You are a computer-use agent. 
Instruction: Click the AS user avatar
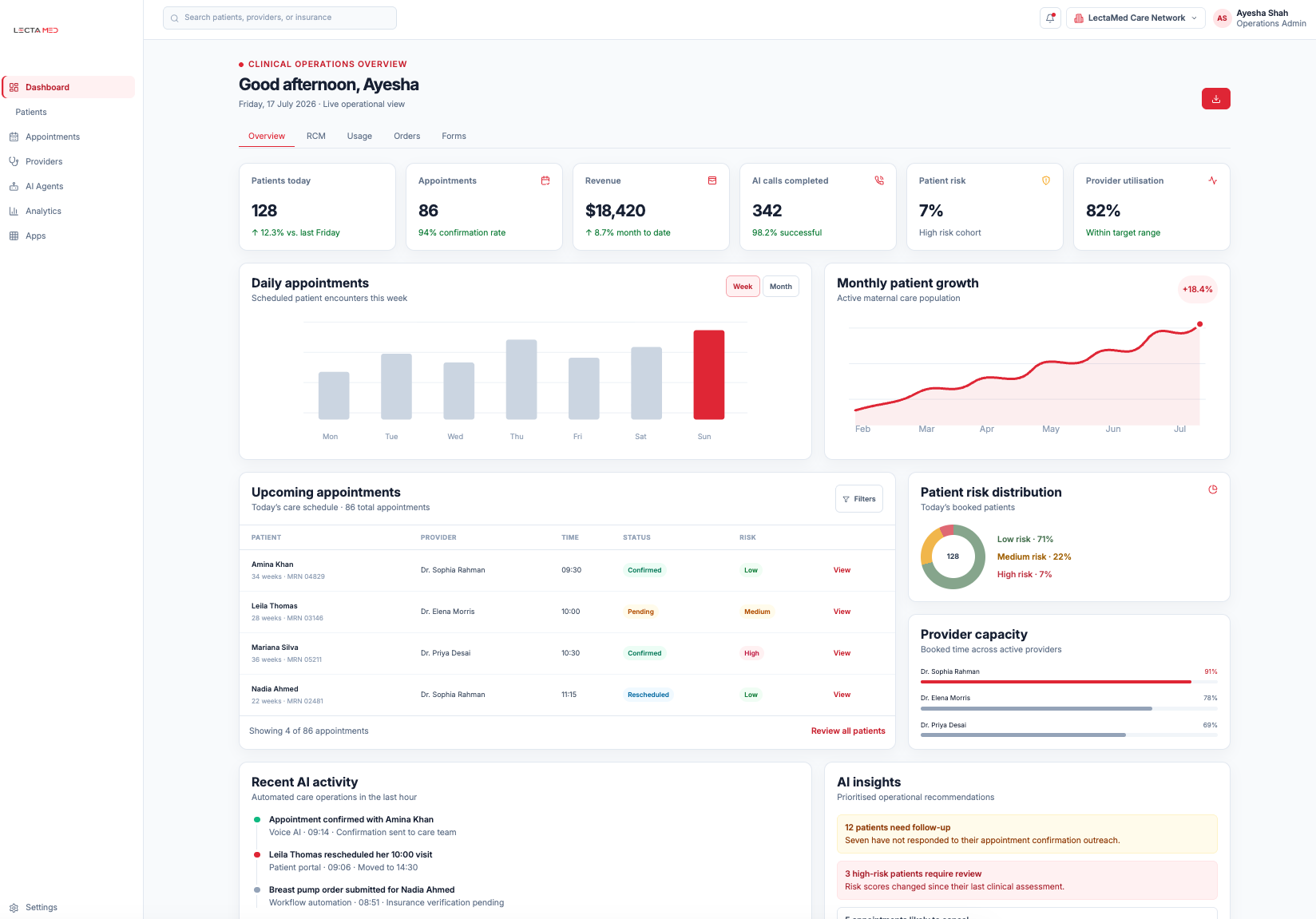1222,18
